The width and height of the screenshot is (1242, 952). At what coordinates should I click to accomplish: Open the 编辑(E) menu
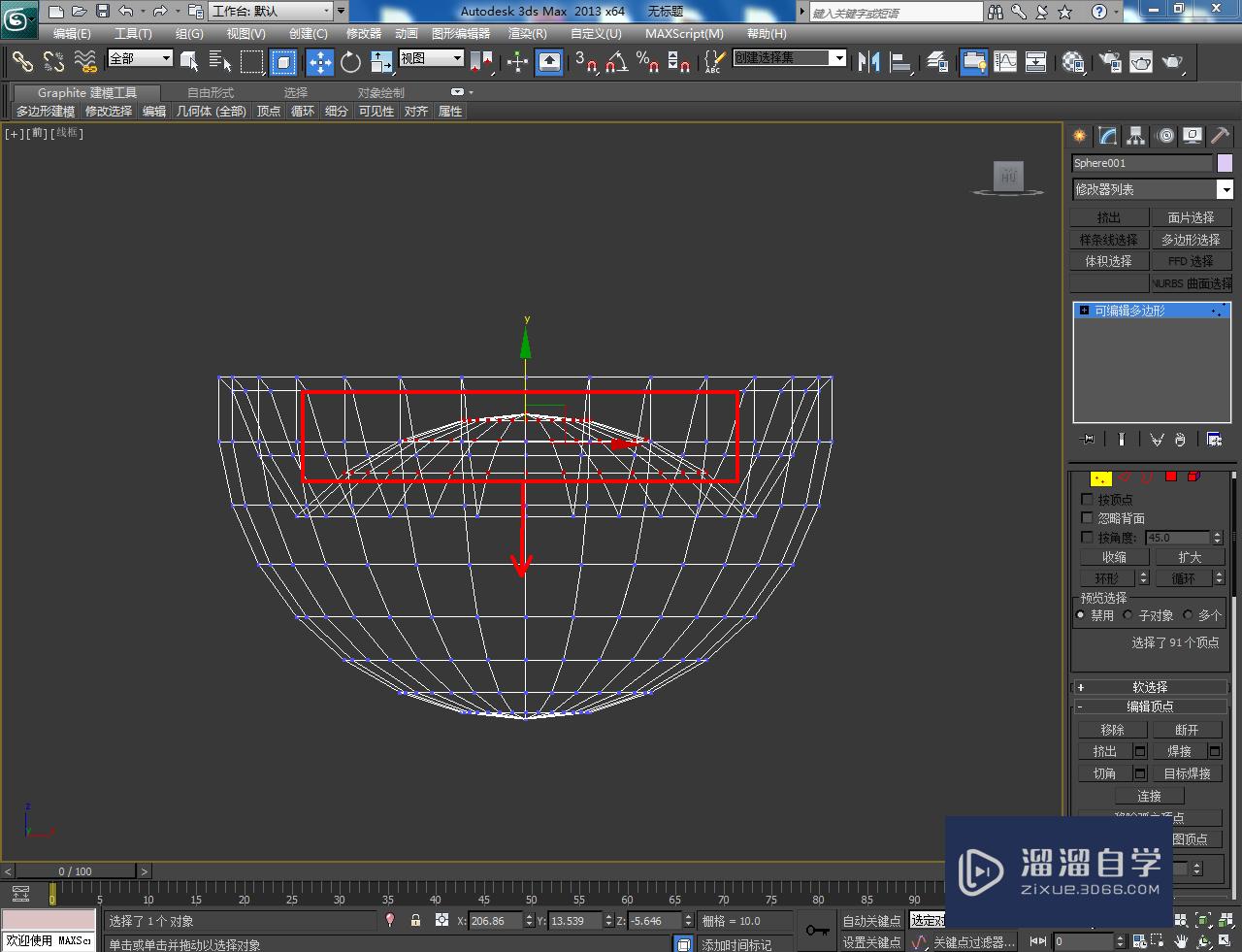click(x=72, y=33)
